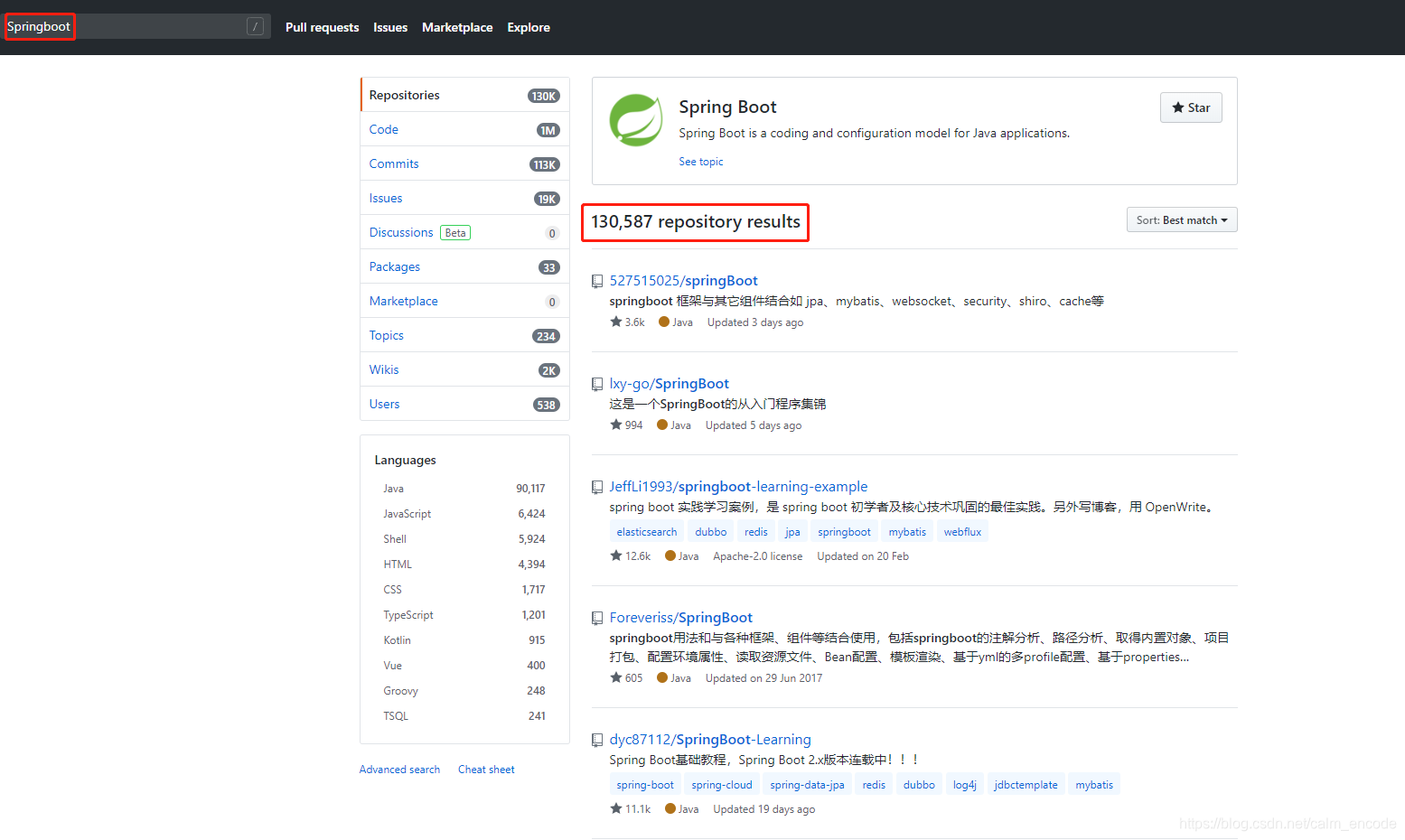The width and height of the screenshot is (1405, 840).
Task: Select the Repositories result filter
Action: coord(465,95)
